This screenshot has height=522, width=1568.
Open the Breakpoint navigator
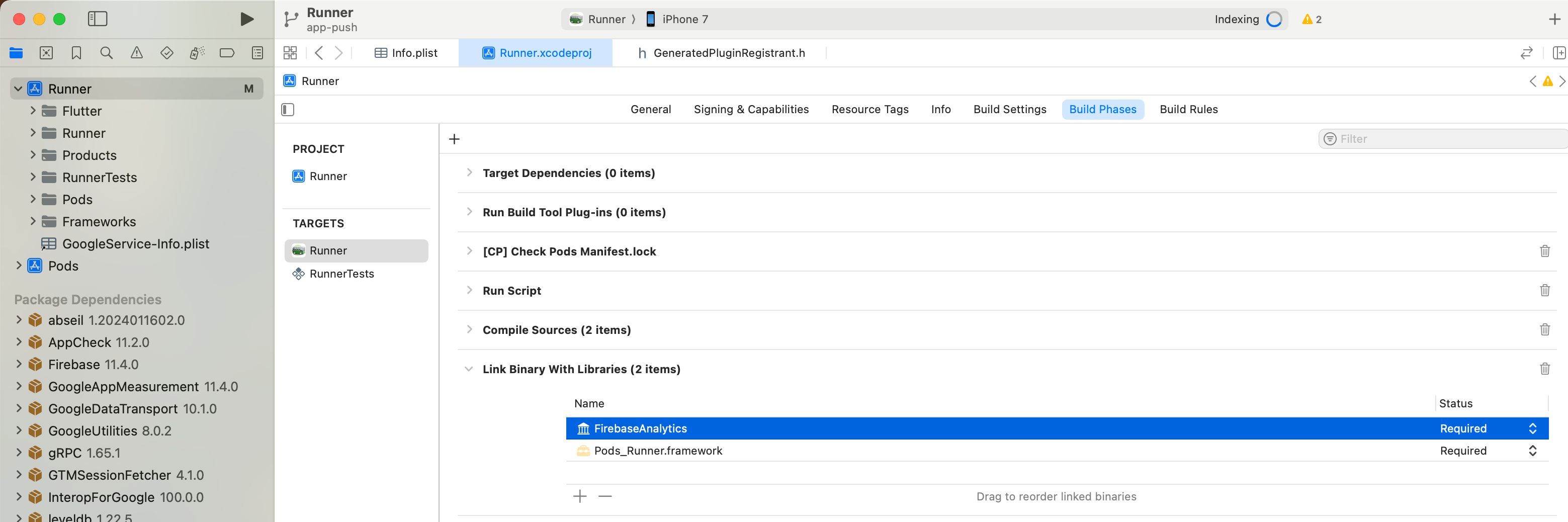(x=227, y=53)
